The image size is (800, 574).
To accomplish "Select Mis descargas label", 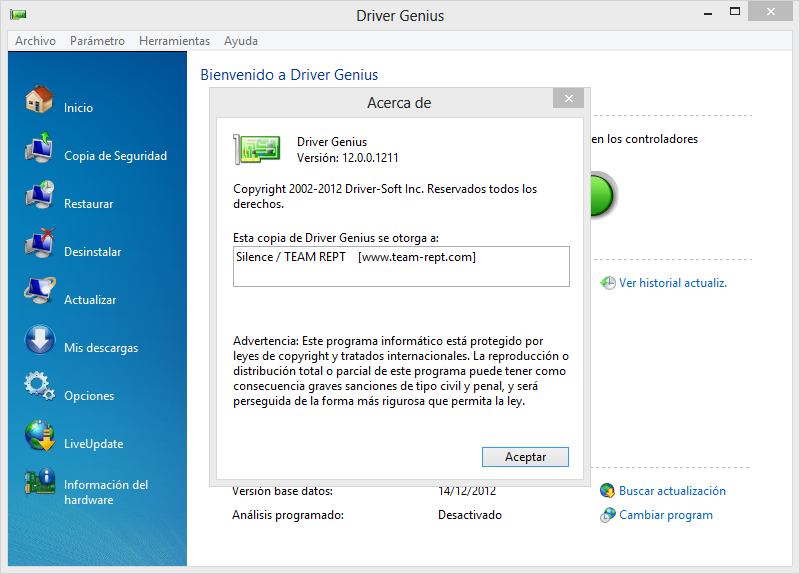I will point(101,347).
